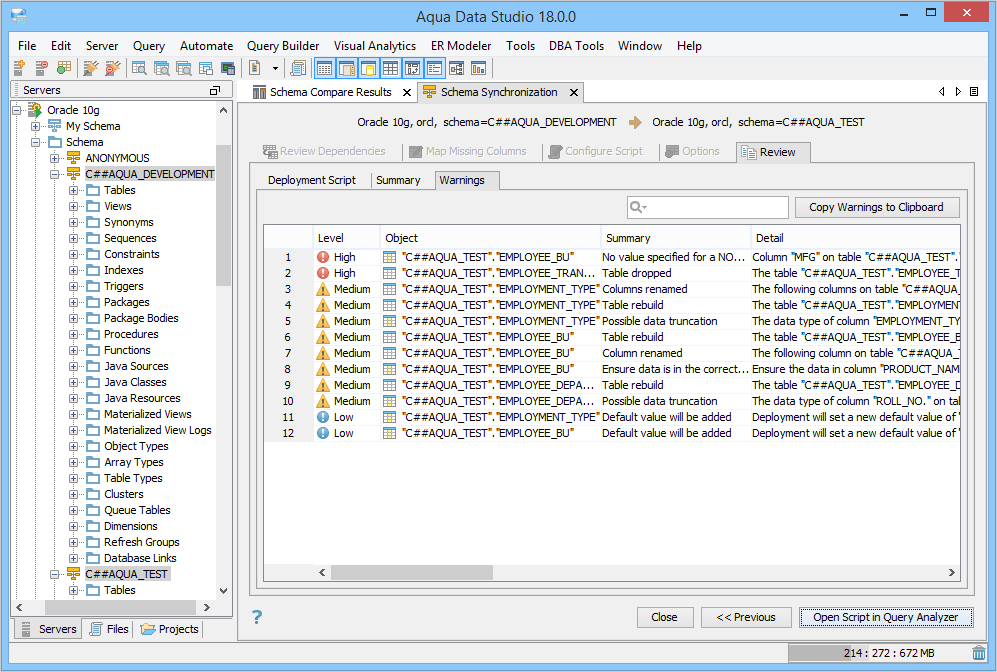Click Copy Warnings to Clipboard button
997x672 pixels.
coord(876,207)
